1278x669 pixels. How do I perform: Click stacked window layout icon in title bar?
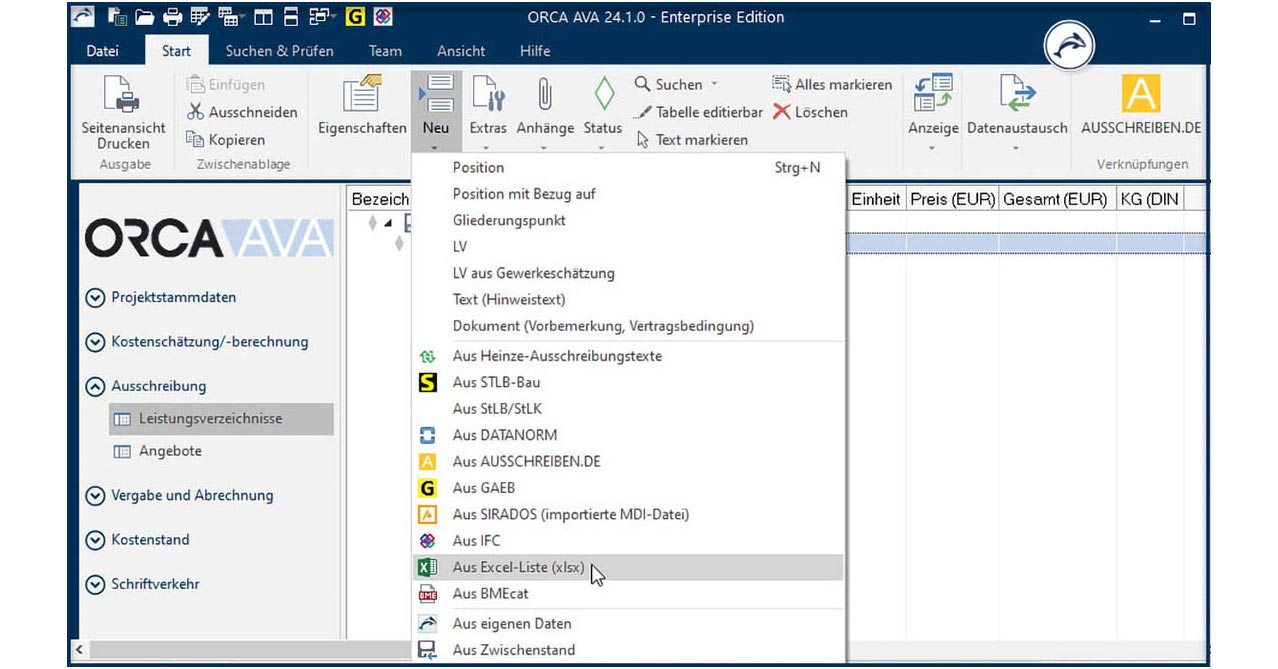point(291,17)
